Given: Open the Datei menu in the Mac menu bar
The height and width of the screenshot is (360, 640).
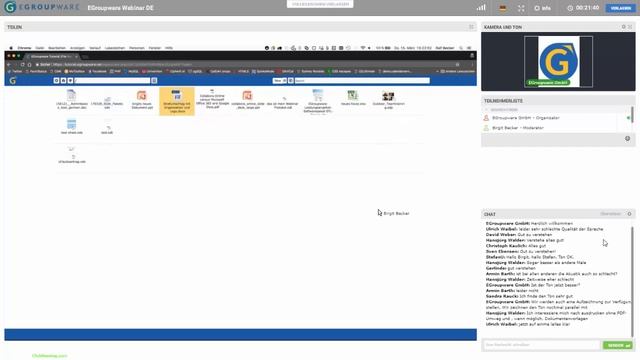Looking at the screenshot, I should pyautogui.click(x=40, y=48).
